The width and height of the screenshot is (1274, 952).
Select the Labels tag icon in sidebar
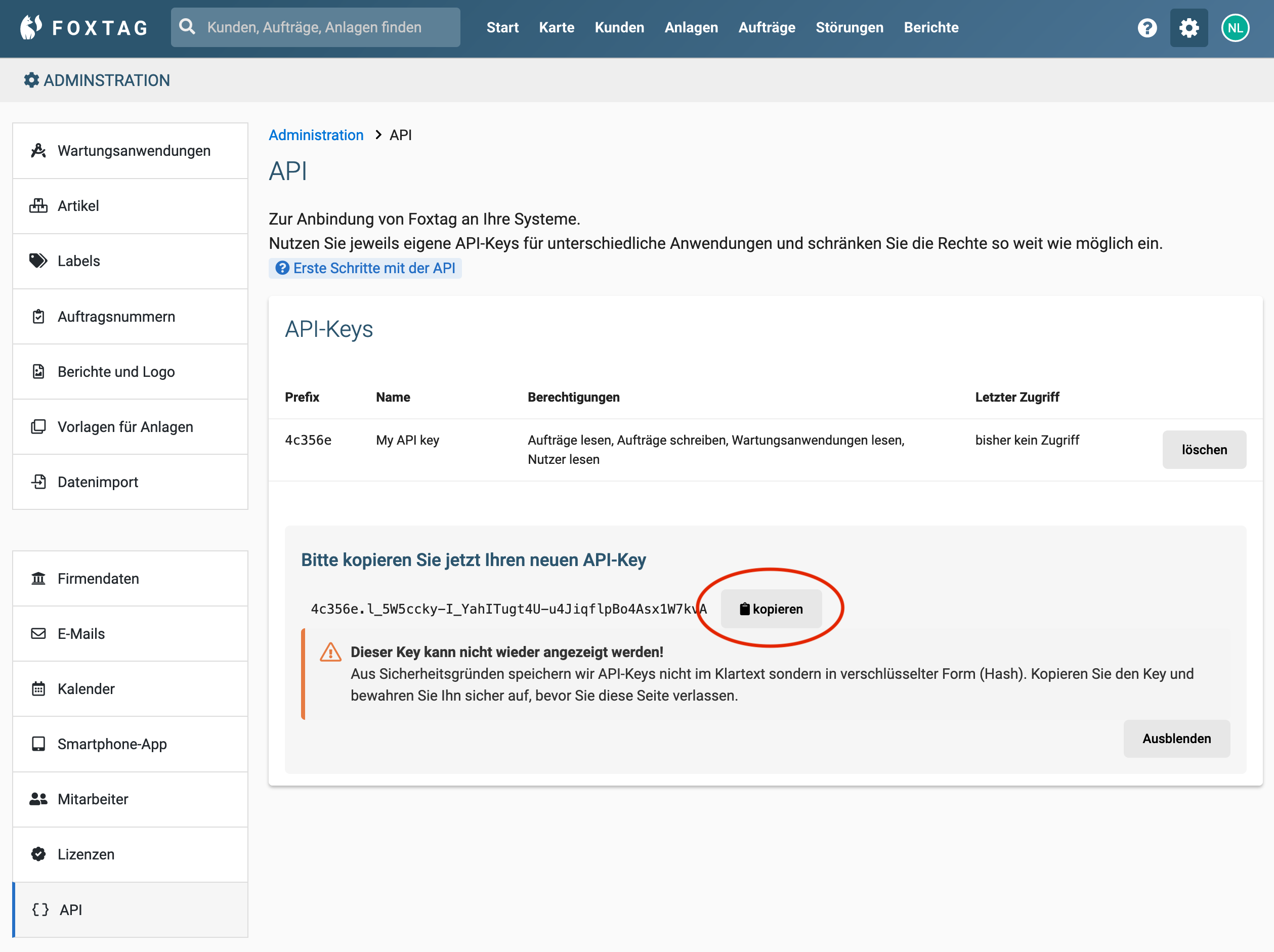point(38,261)
